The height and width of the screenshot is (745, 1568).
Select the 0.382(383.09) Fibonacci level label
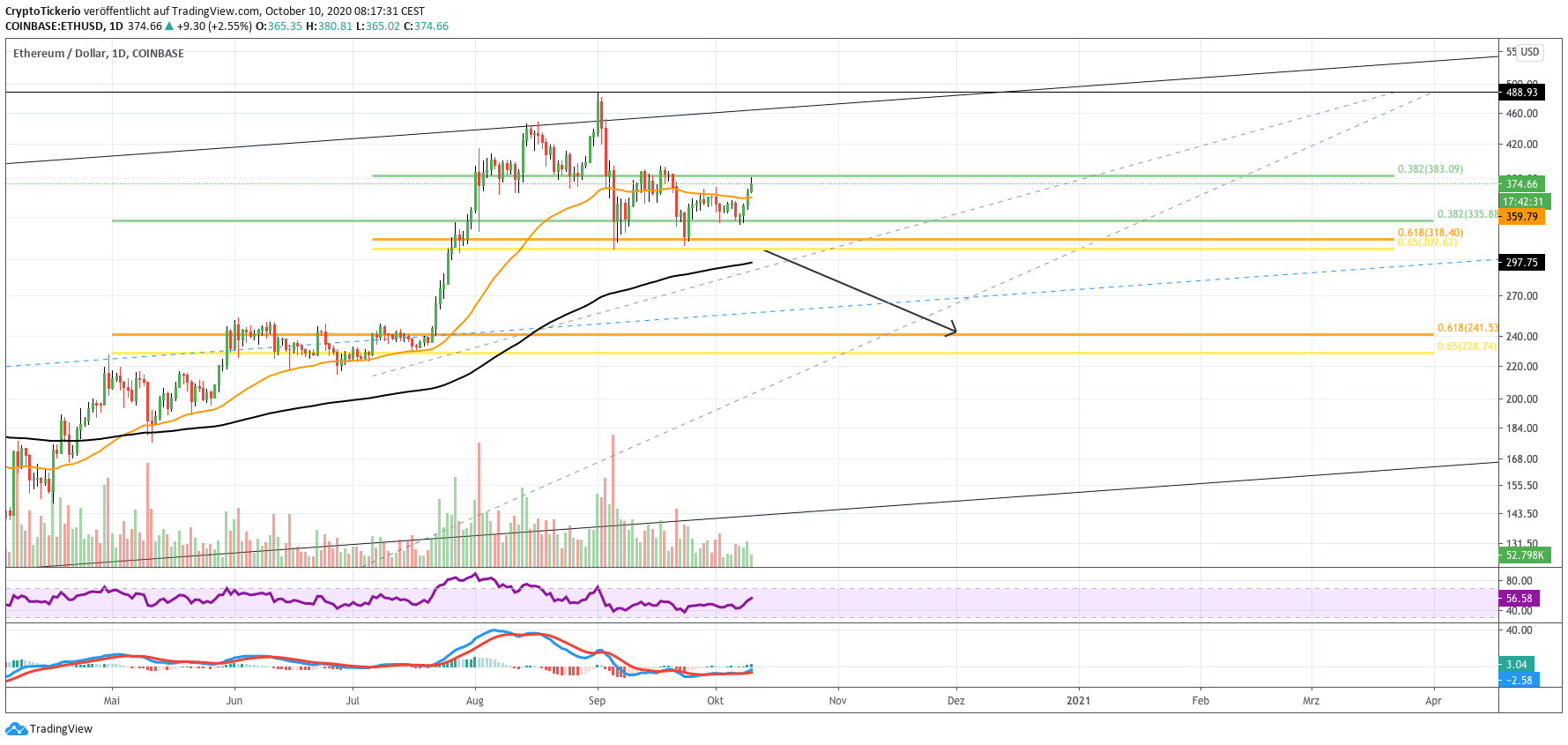[1430, 169]
